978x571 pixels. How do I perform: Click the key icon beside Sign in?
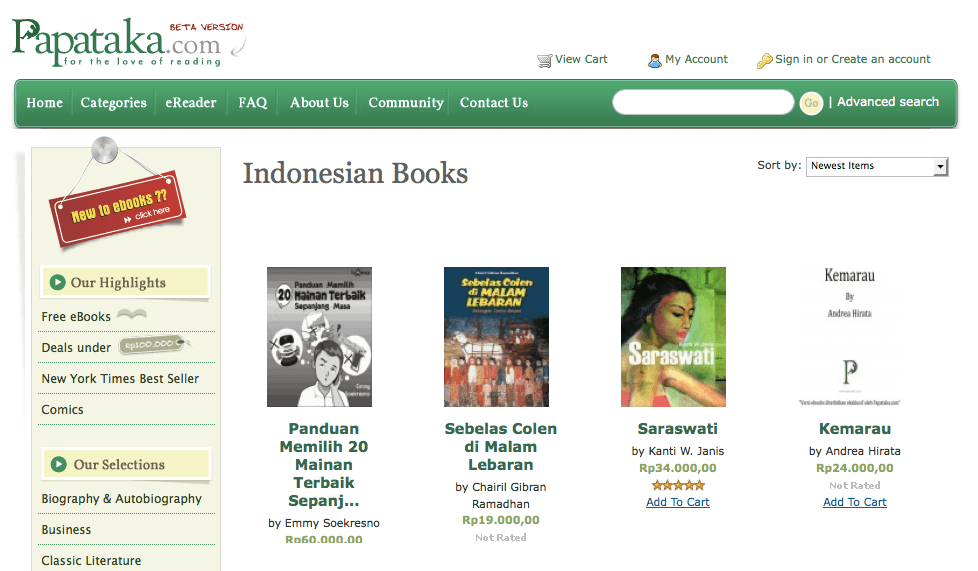[764, 61]
